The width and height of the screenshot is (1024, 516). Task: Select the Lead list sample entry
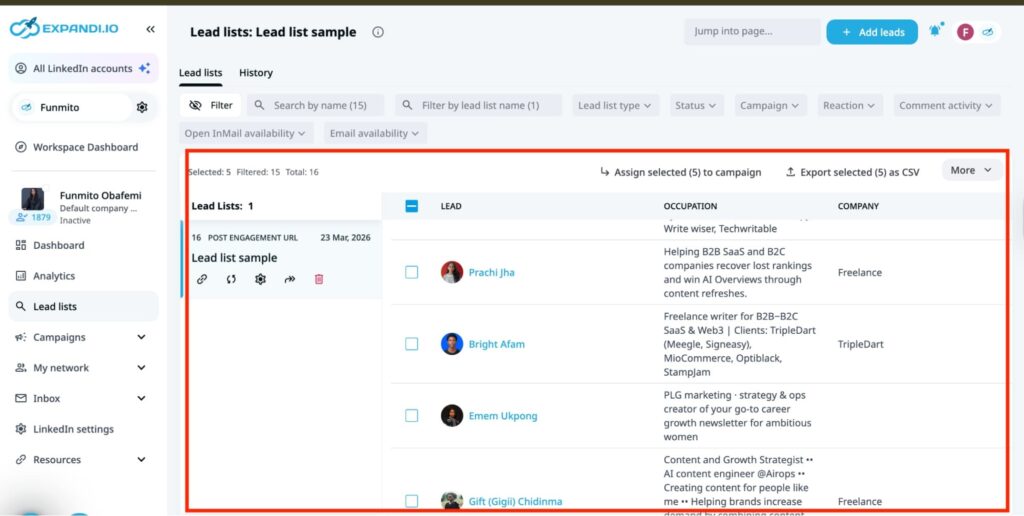[281, 259]
